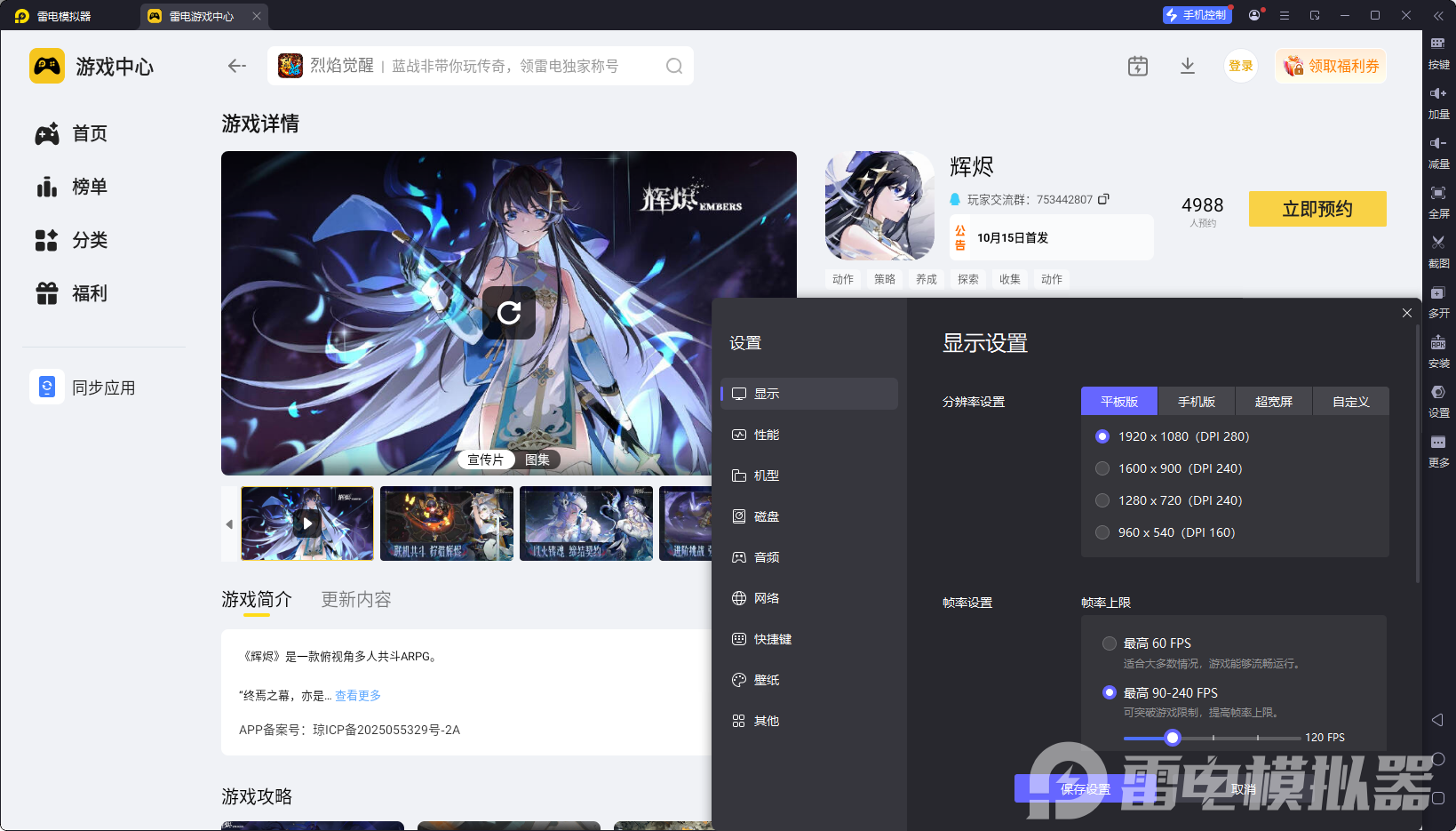Click the 多开 multi-instance icon
This screenshot has width=1456, height=831.
1439,302
